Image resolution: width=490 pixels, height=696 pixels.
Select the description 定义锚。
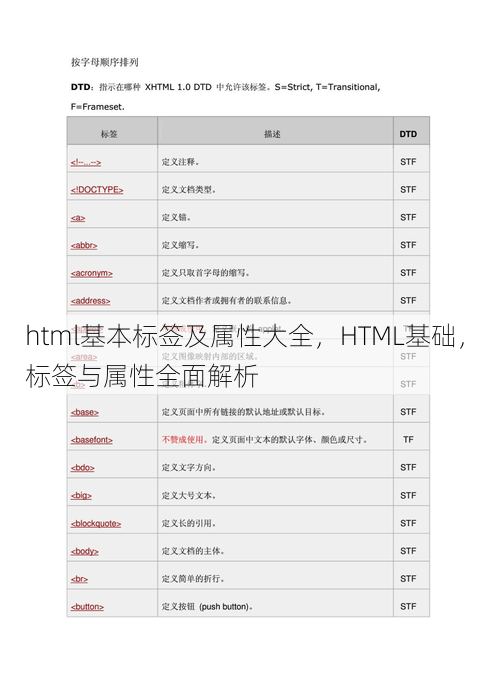click(177, 218)
